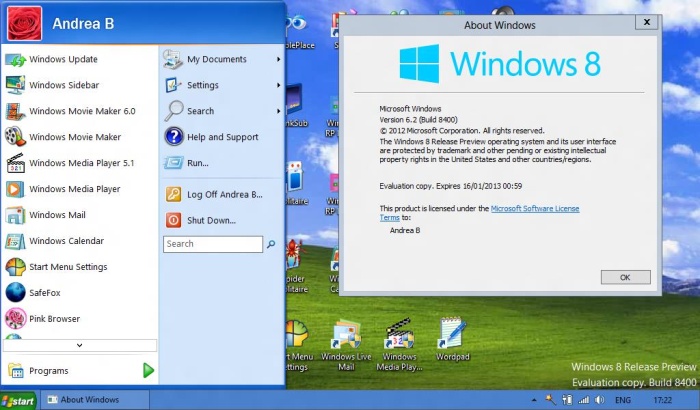Click the volume speaker tray icon
This screenshot has width=700, height=410.
click(600, 400)
